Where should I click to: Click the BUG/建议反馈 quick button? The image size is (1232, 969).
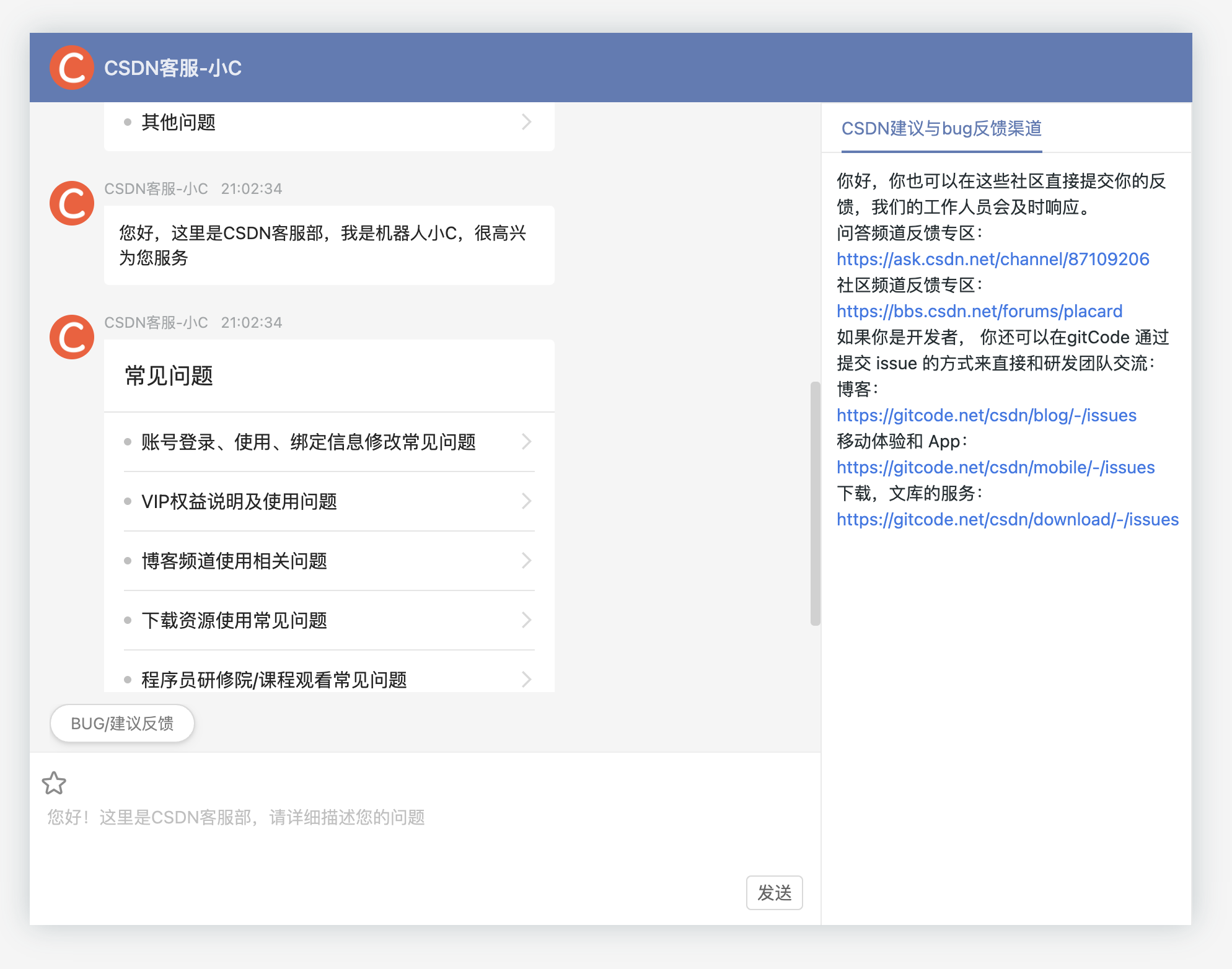tap(122, 723)
